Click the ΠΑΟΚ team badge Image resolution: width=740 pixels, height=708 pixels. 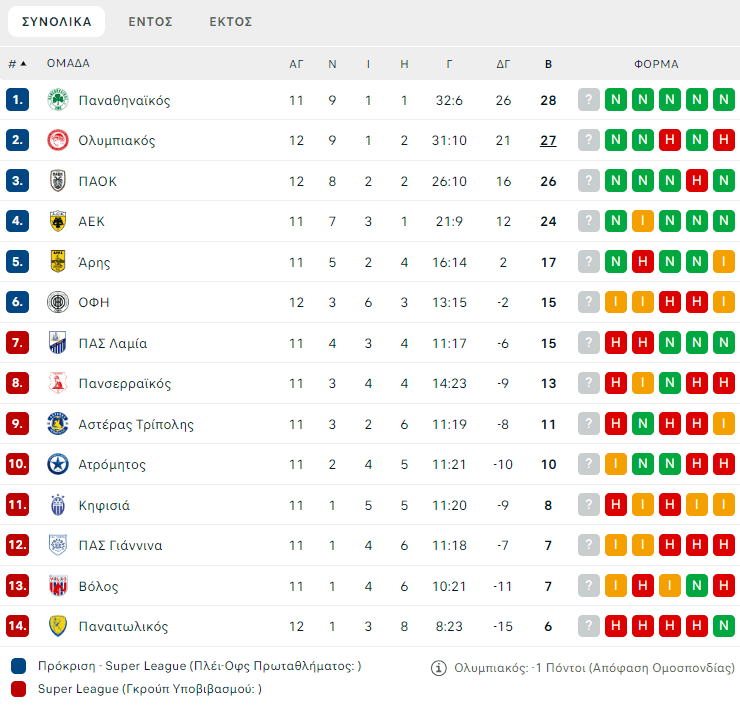coord(57,181)
